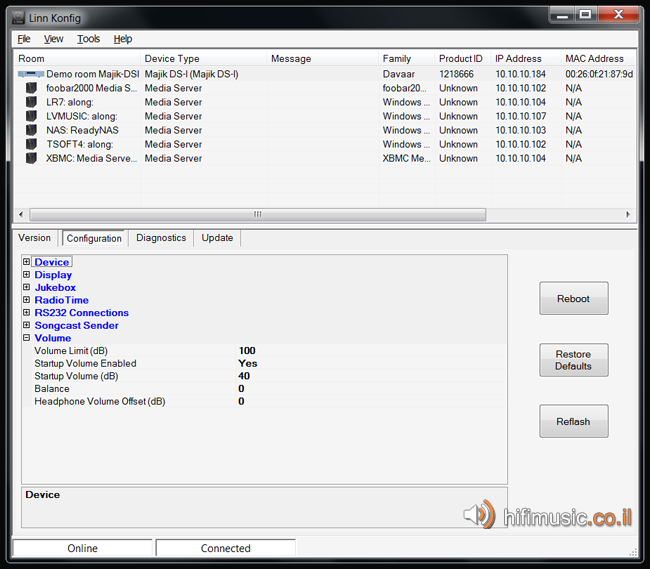Viewport: 650px width, 569px height.
Task: Click the Reboot button
Action: [574, 298]
